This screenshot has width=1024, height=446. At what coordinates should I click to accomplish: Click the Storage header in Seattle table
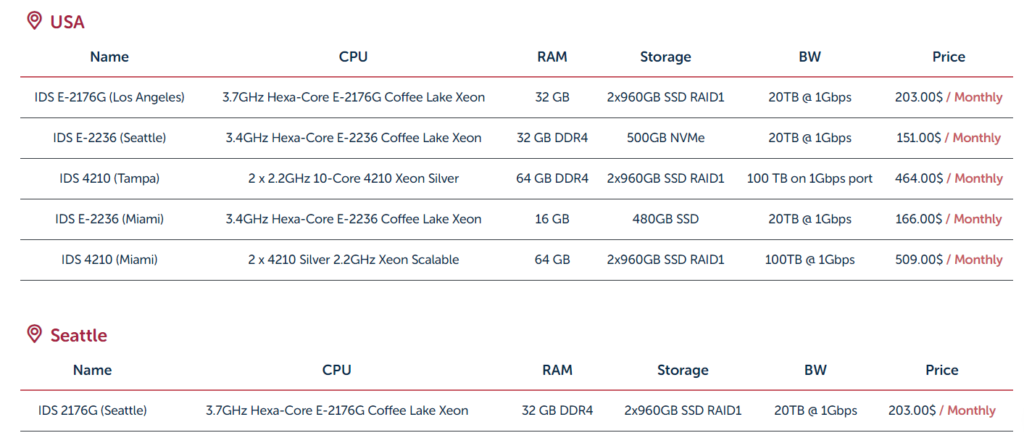682,370
